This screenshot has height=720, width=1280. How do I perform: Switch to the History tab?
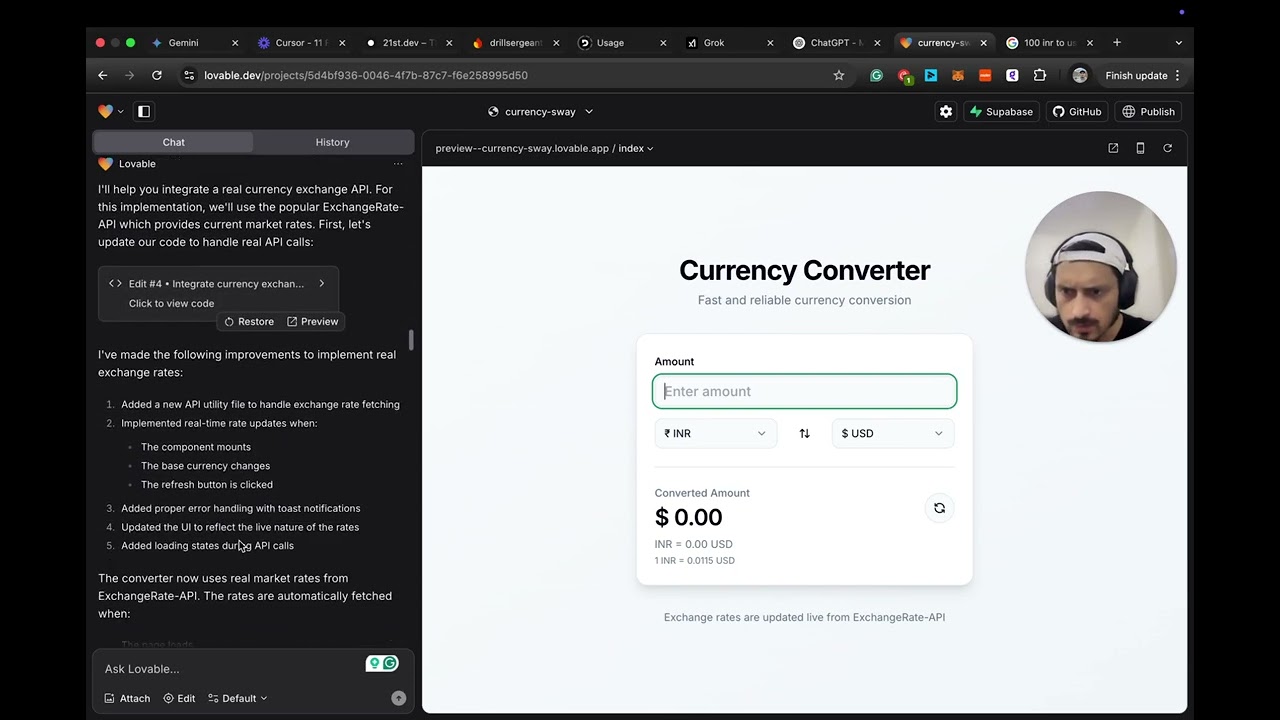pyautogui.click(x=332, y=142)
